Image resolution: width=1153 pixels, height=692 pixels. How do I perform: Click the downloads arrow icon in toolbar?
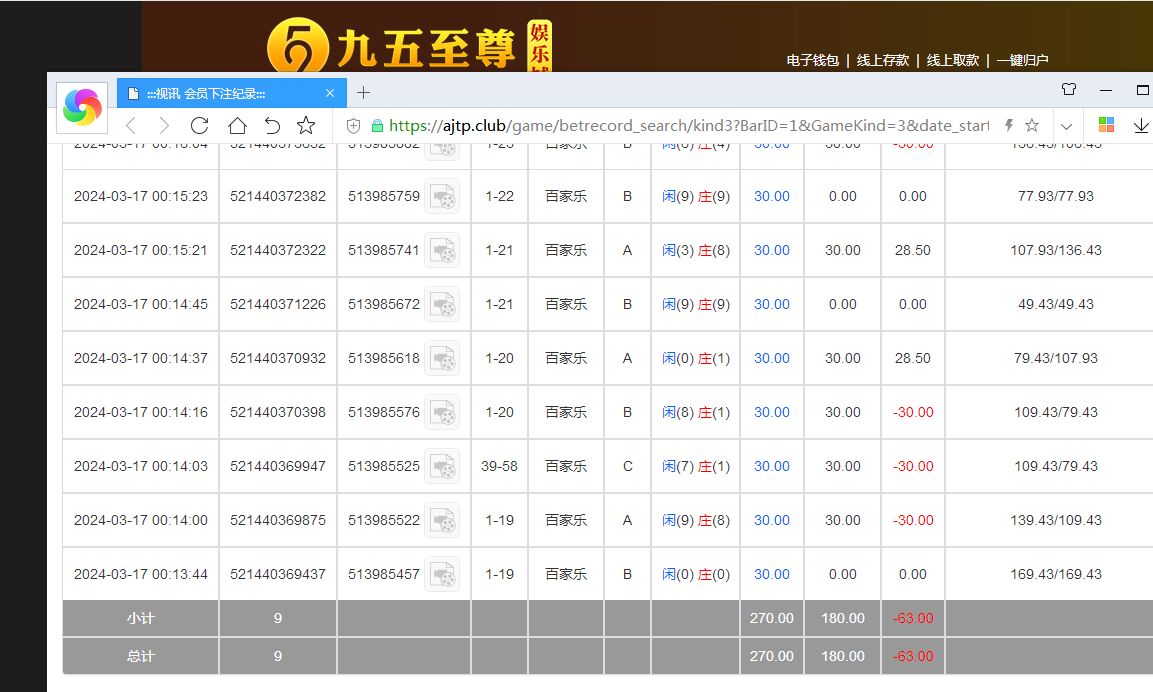1141,125
